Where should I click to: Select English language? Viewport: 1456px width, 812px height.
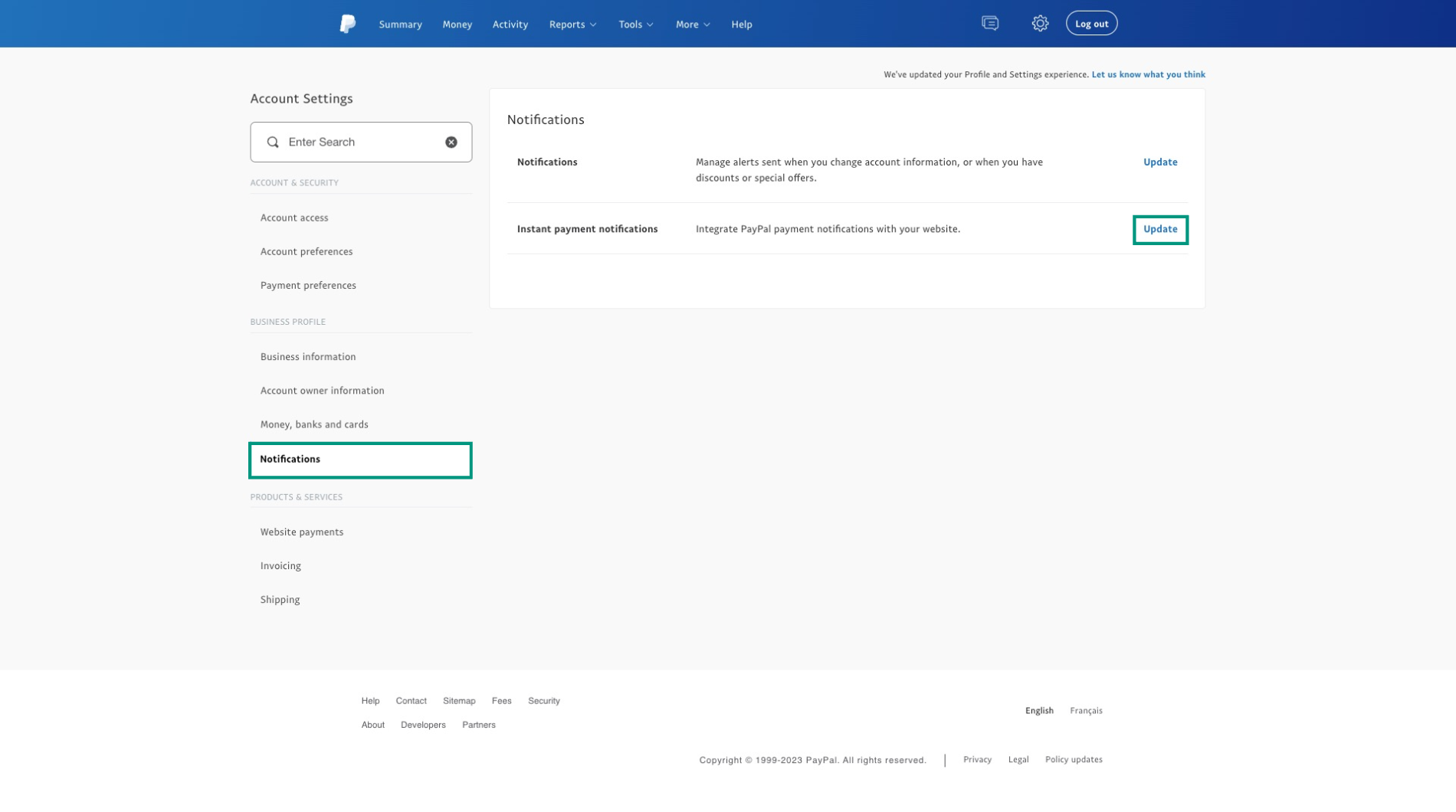click(1039, 711)
